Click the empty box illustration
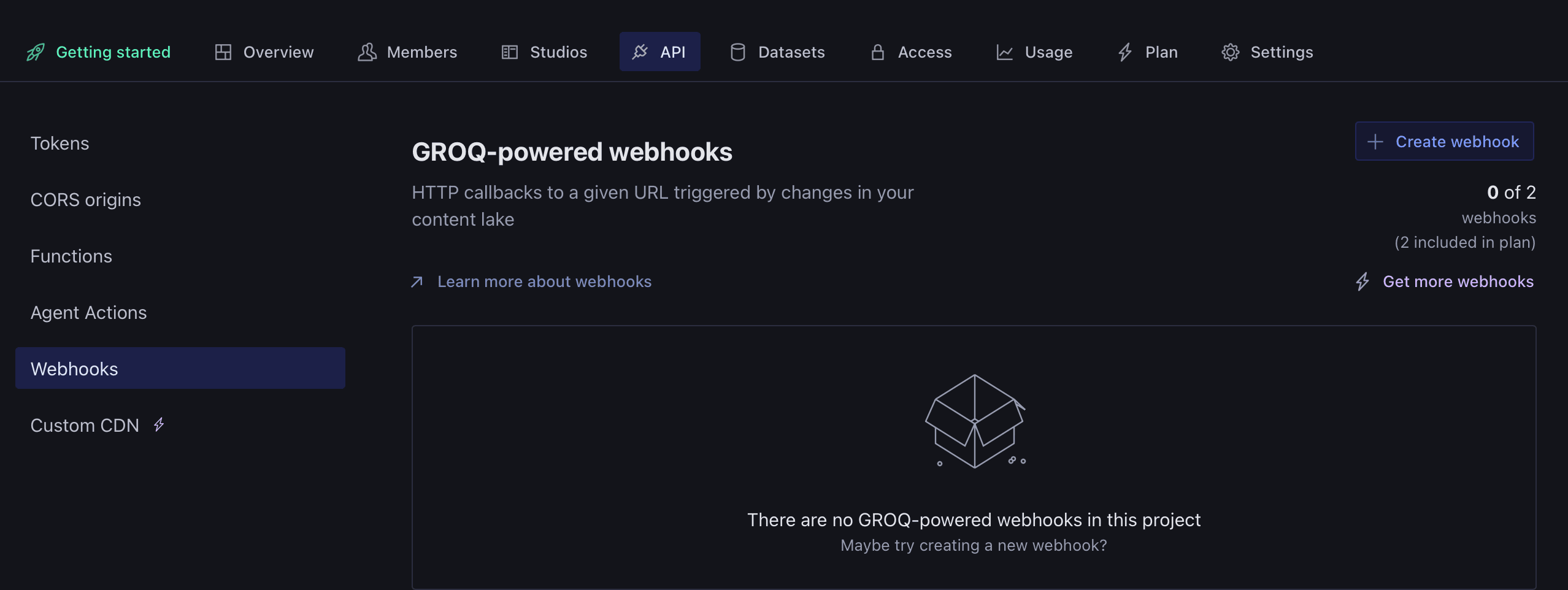This screenshot has width=1568, height=590. 975,422
